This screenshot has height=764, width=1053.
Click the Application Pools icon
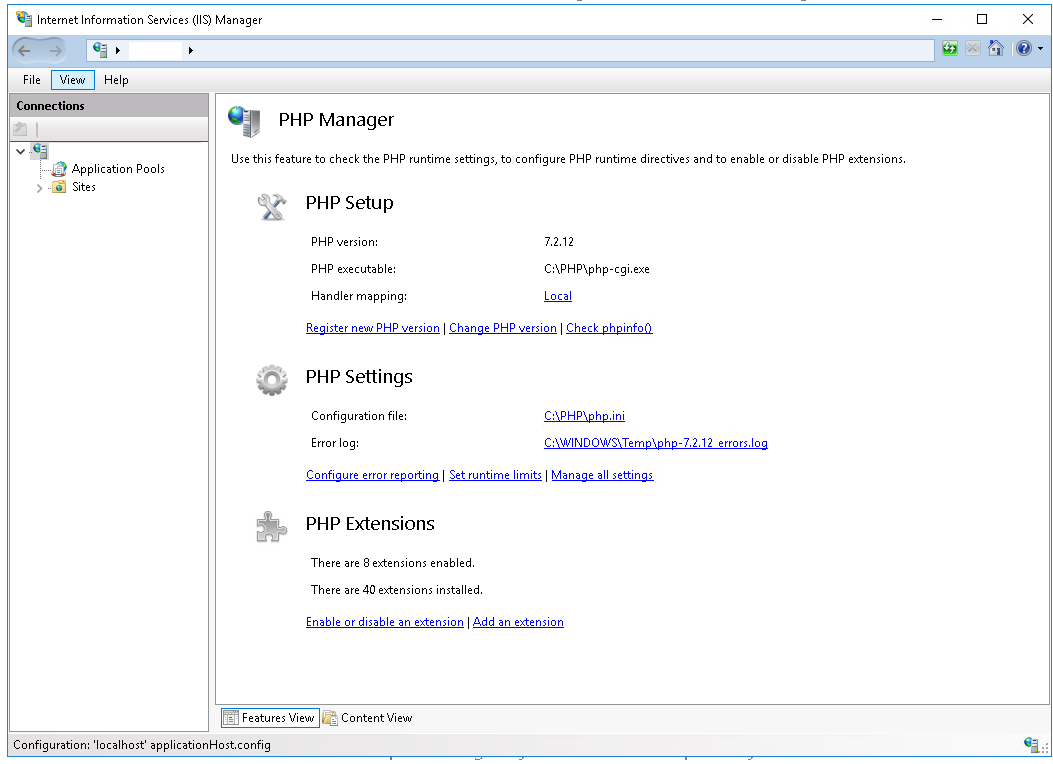point(60,169)
